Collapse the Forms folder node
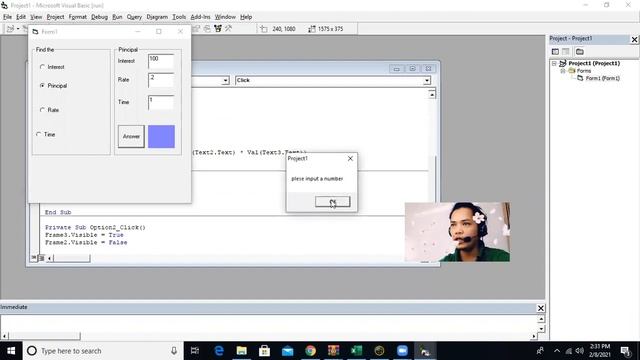 [563, 71]
